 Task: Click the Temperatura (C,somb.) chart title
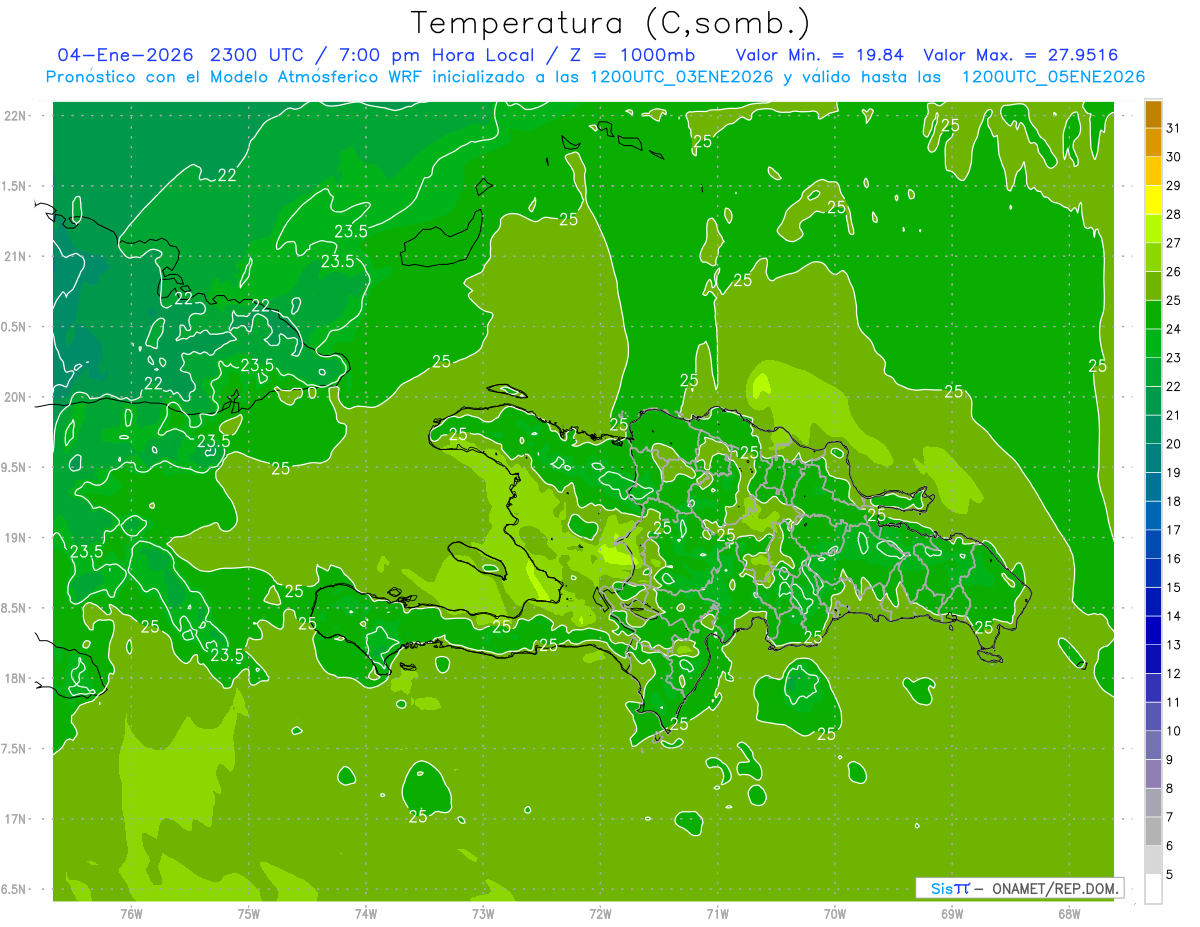[611, 22]
